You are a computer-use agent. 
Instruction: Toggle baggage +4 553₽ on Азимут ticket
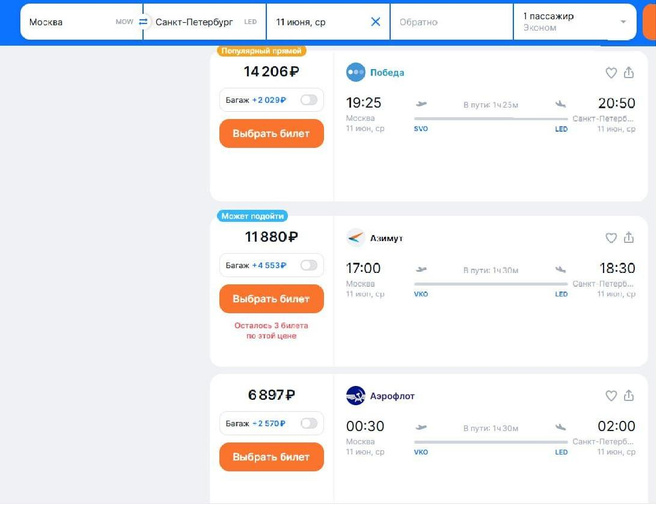[x=308, y=265]
